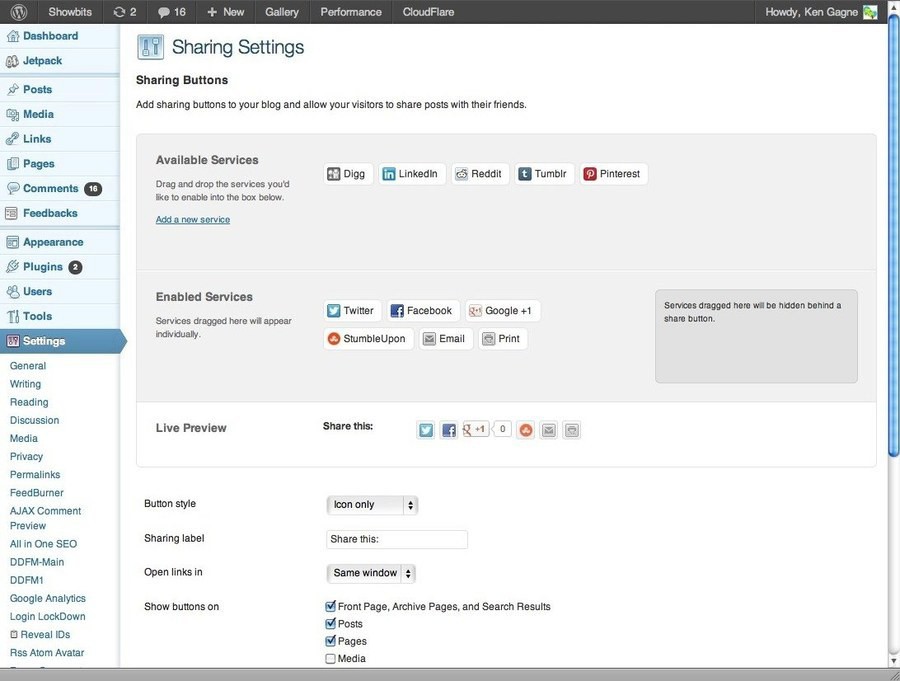The height and width of the screenshot is (681, 900).
Task: Click the print icon in Live Preview
Action: click(x=571, y=430)
